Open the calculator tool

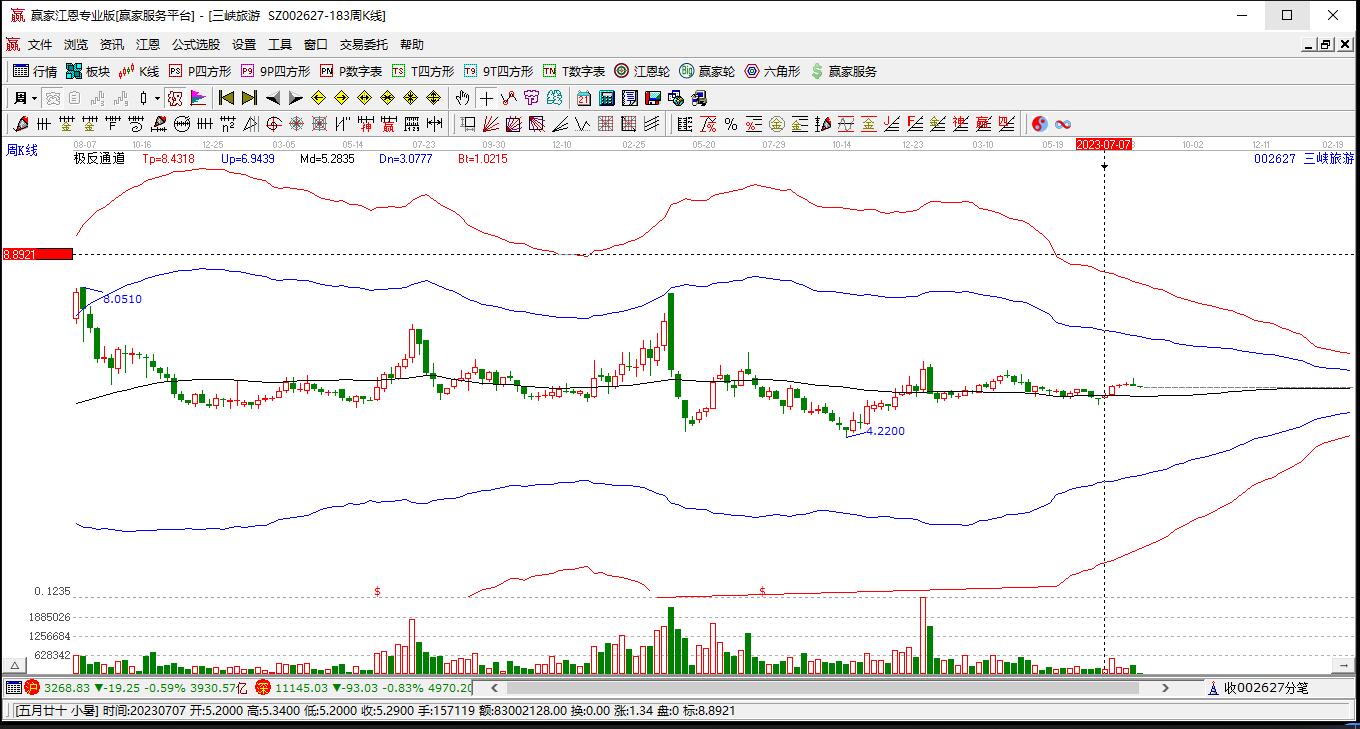pyautogui.click(x=607, y=98)
